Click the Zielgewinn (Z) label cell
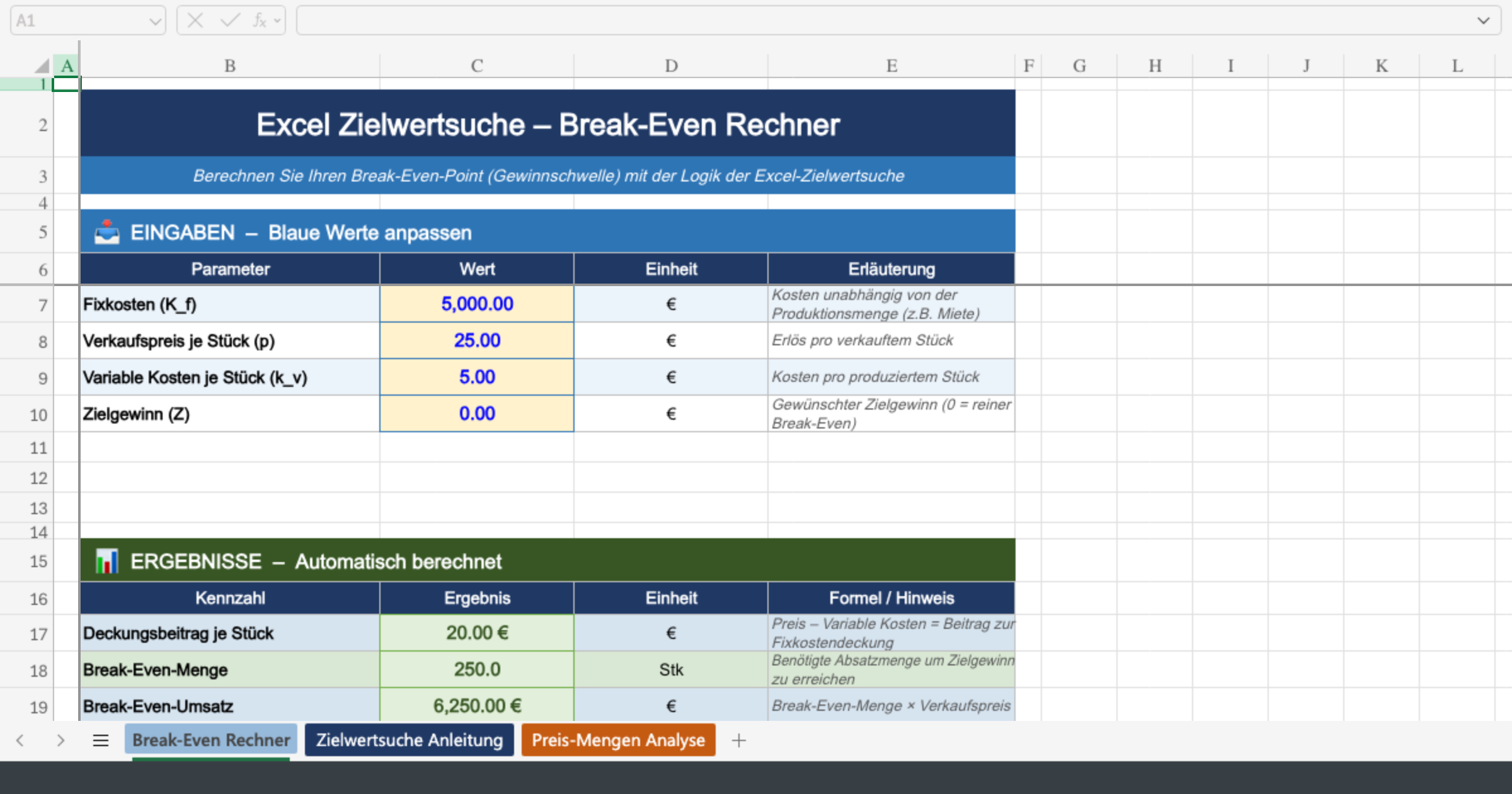 230,413
